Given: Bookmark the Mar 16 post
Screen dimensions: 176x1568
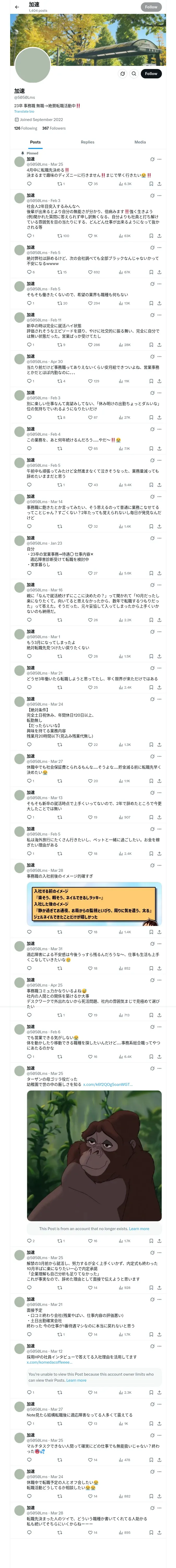Looking at the screenshot, I should 151,620.
